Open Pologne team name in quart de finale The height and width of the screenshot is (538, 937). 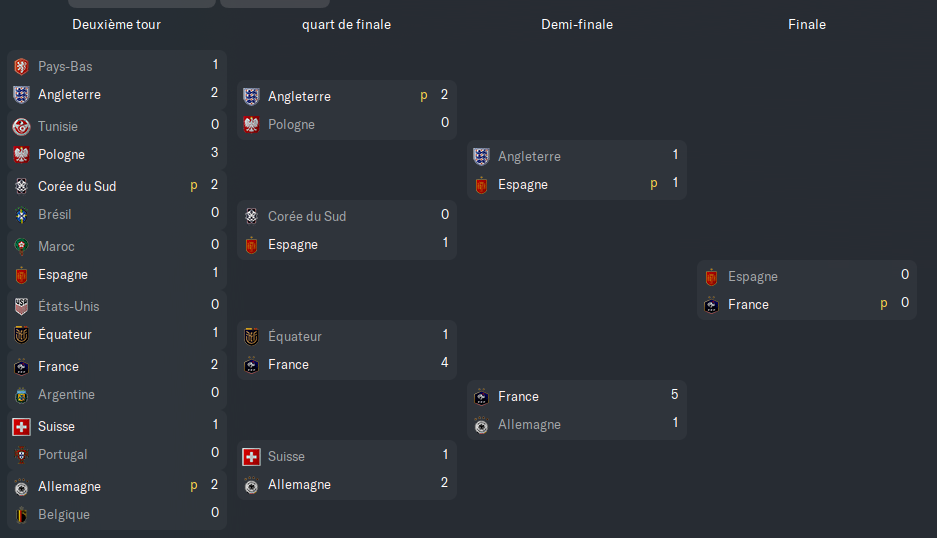pyautogui.click(x=291, y=124)
